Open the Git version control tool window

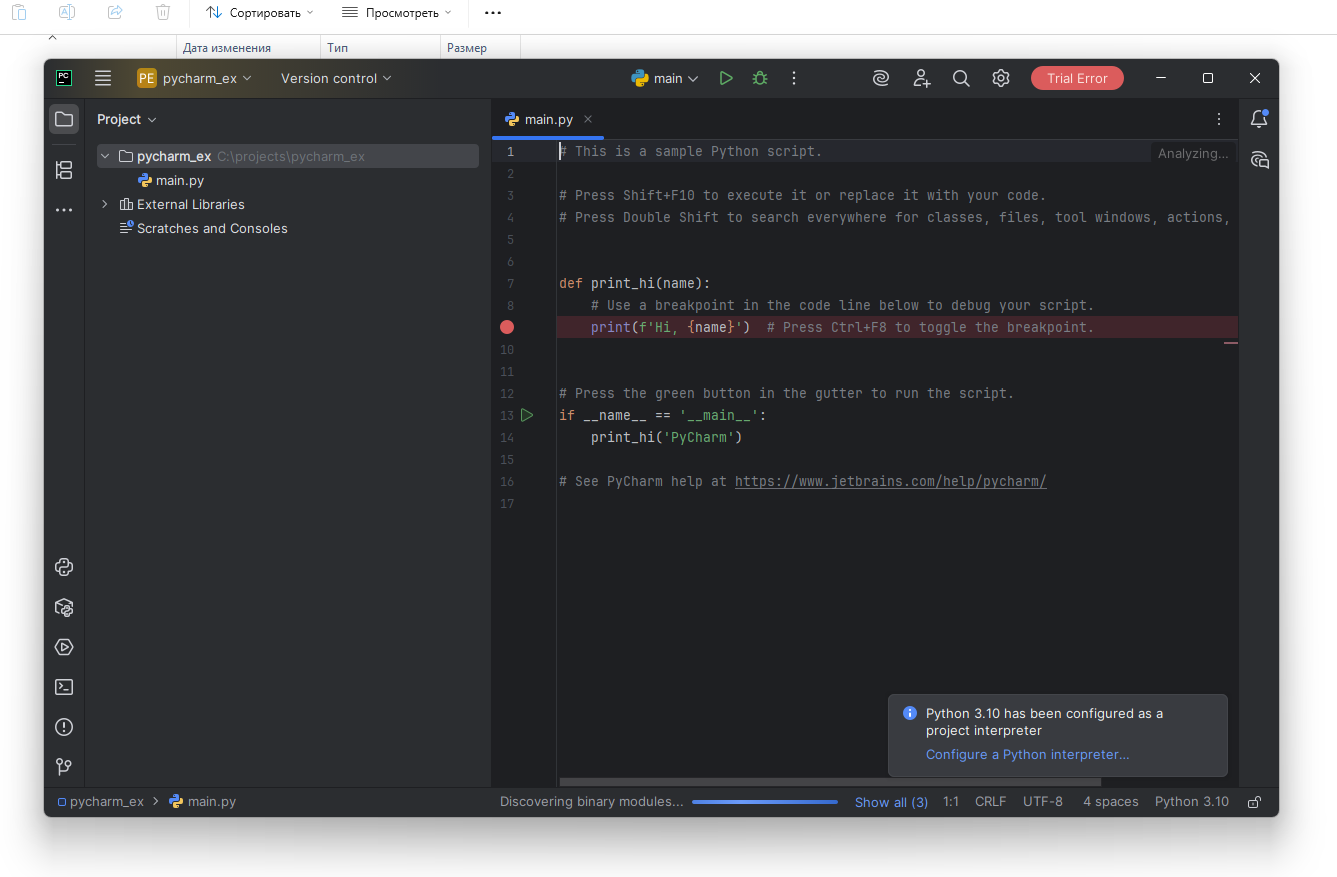(64, 767)
